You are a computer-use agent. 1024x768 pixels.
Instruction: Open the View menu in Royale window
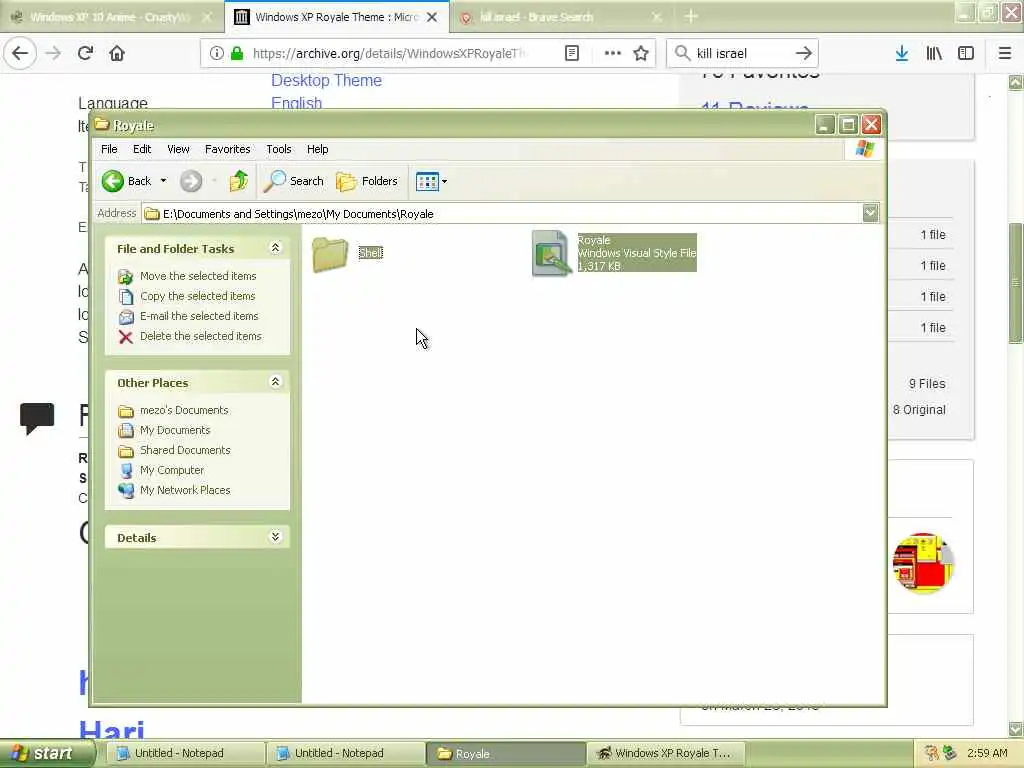(x=178, y=149)
